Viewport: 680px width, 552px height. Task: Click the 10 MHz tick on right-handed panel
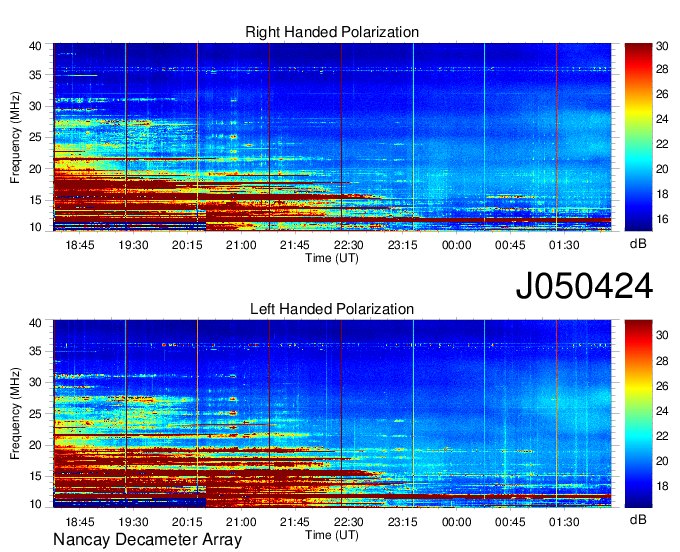(x=35, y=227)
